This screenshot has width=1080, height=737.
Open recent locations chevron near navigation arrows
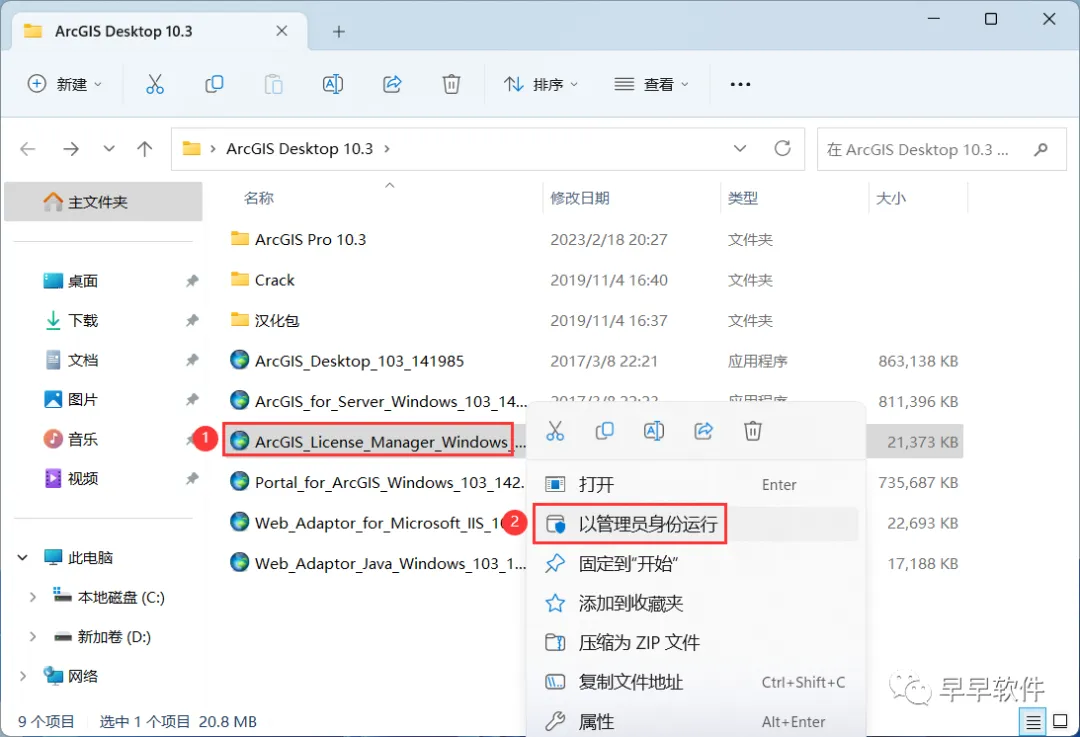[x=109, y=149]
